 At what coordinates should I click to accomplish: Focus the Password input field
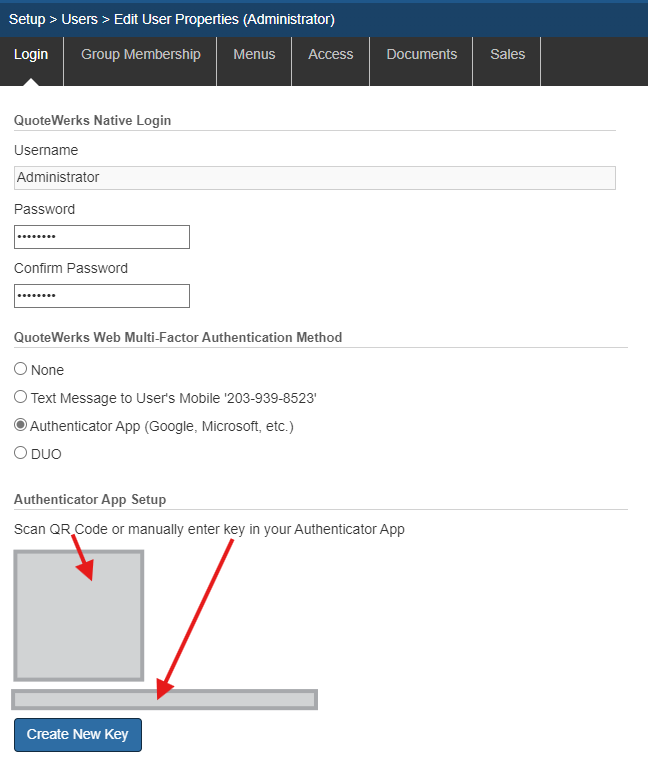(x=101, y=237)
